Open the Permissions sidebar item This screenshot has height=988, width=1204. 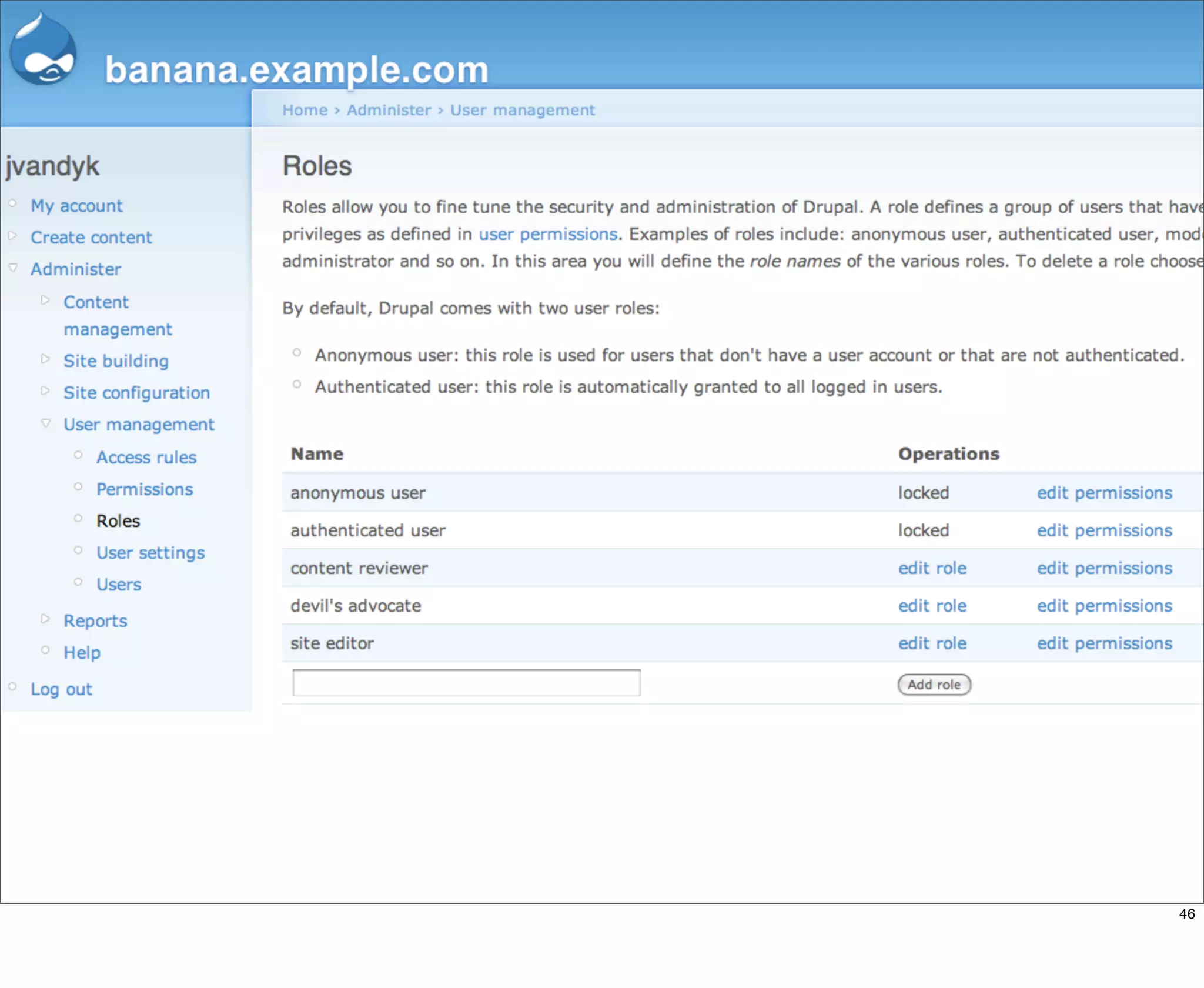(x=145, y=489)
